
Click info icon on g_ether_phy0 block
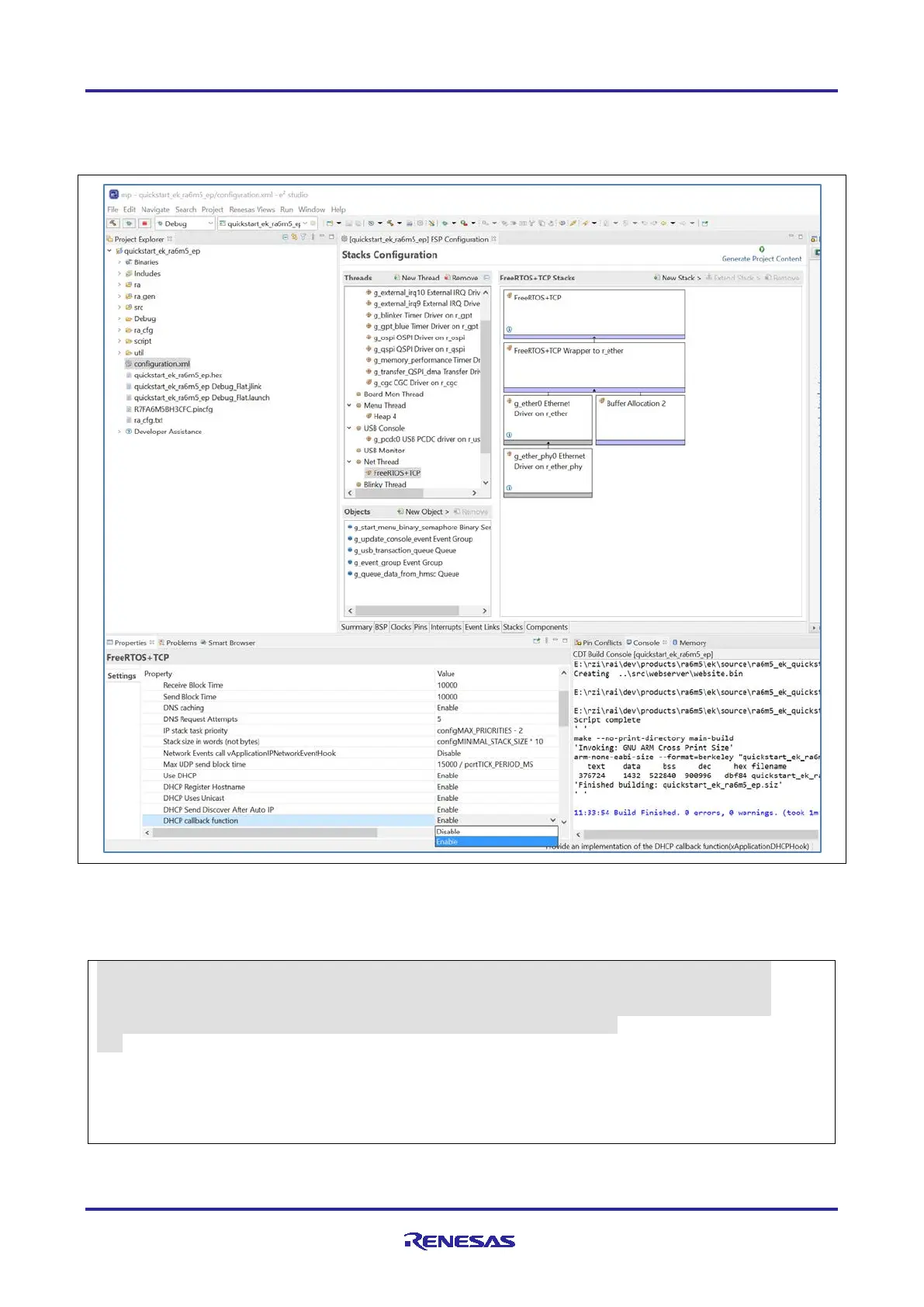point(509,487)
